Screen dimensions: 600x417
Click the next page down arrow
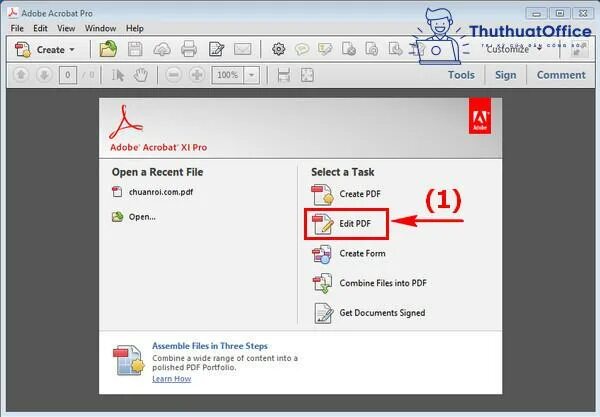[44, 75]
